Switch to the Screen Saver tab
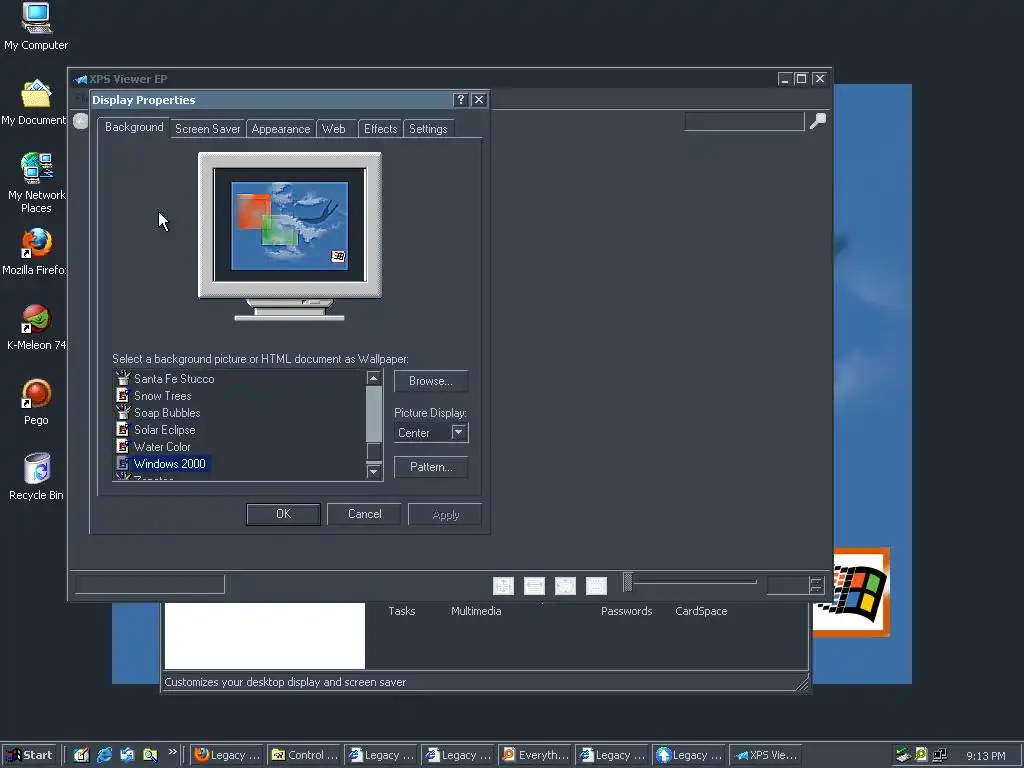 (208, 129)
